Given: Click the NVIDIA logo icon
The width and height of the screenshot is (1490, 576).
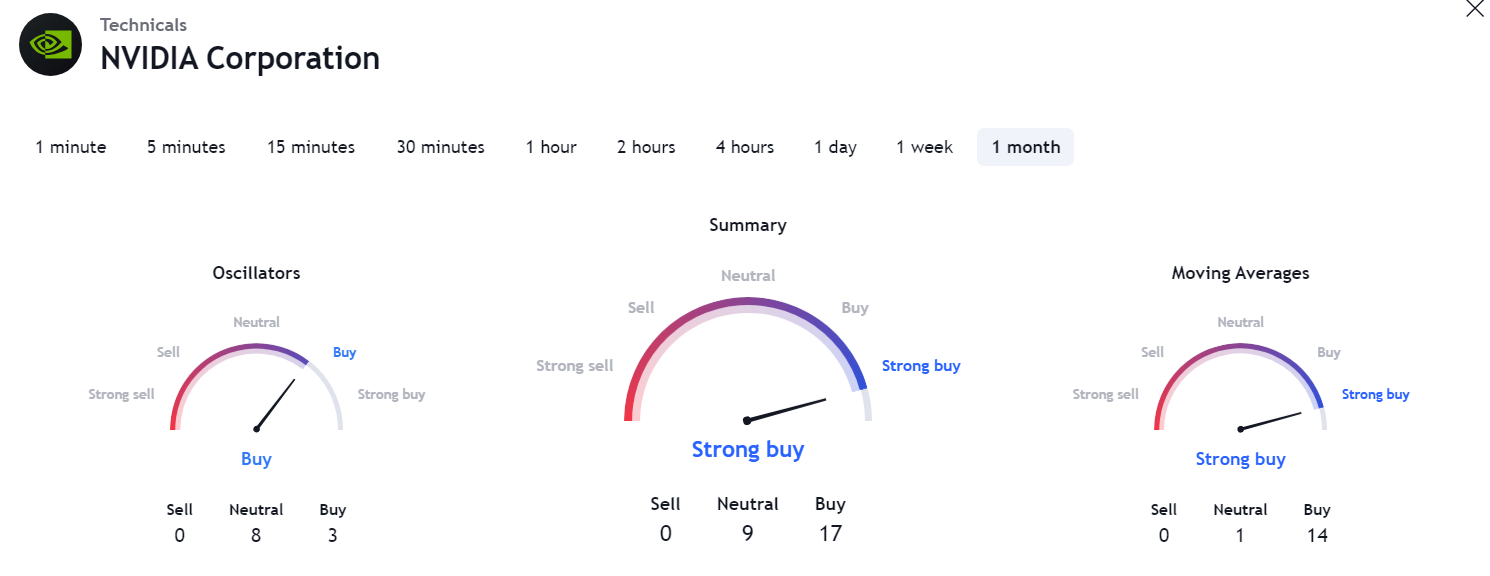Looking at the screenshot, I should click(51, 45).
